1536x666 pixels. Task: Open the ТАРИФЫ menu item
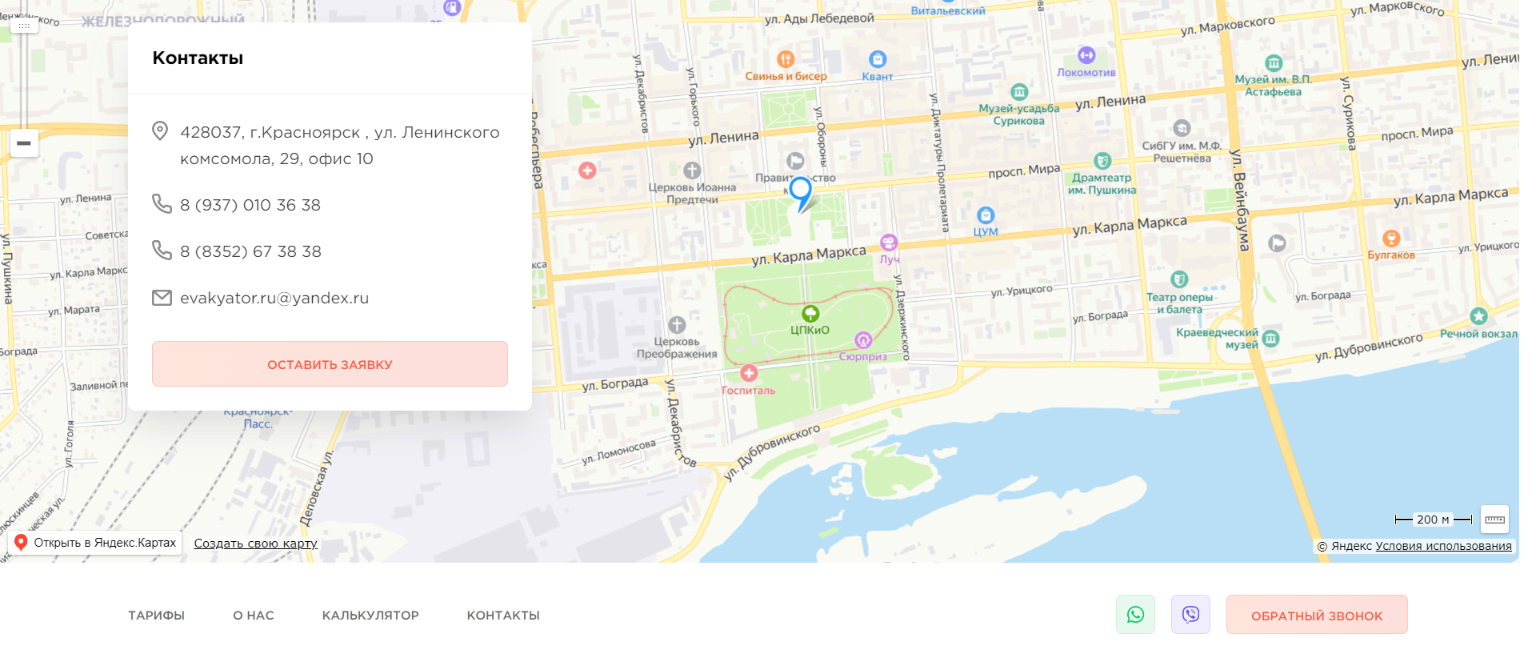(156, 615)
